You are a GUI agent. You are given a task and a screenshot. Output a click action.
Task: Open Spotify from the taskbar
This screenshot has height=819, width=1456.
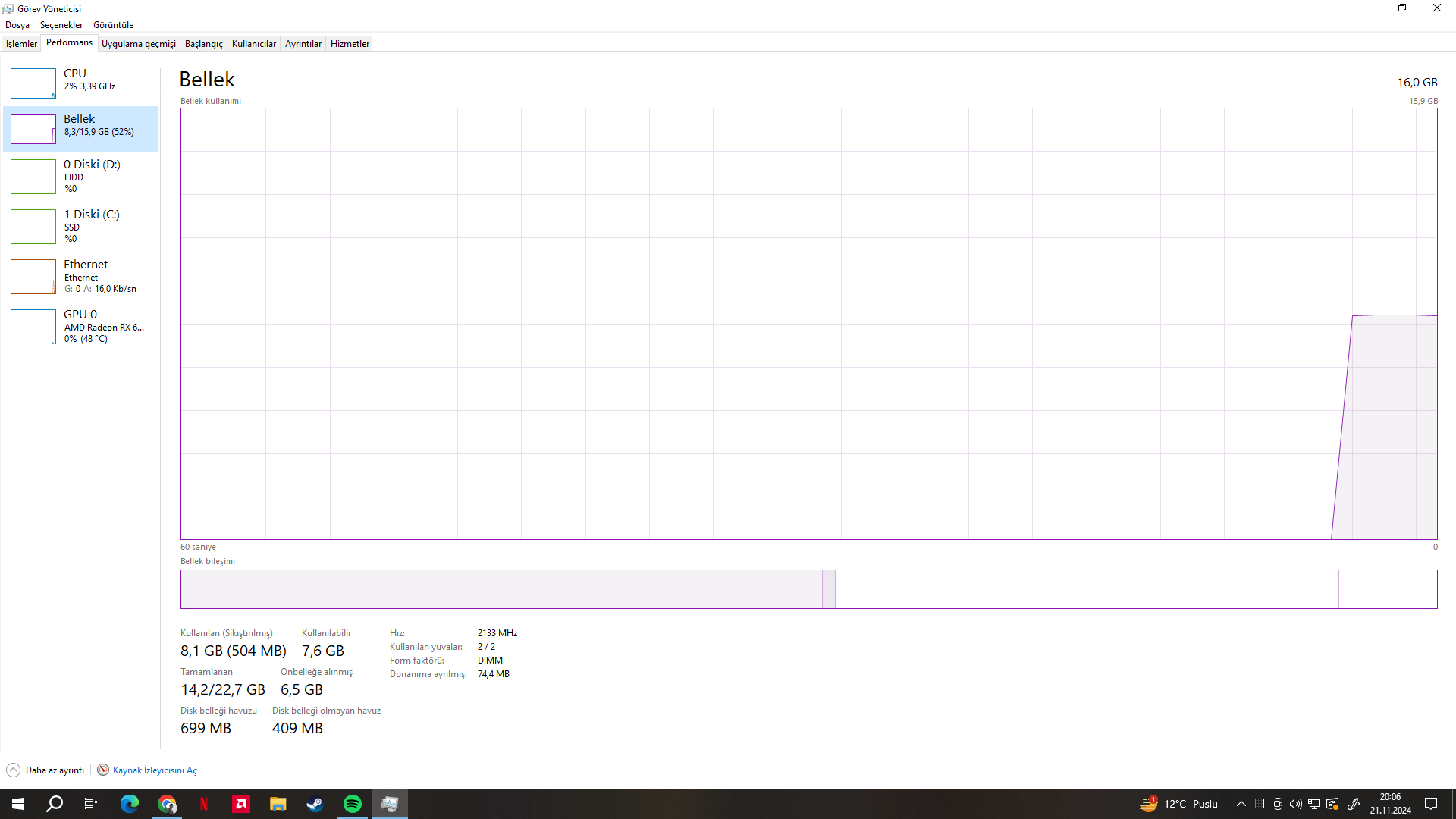[x=353, y=804]
